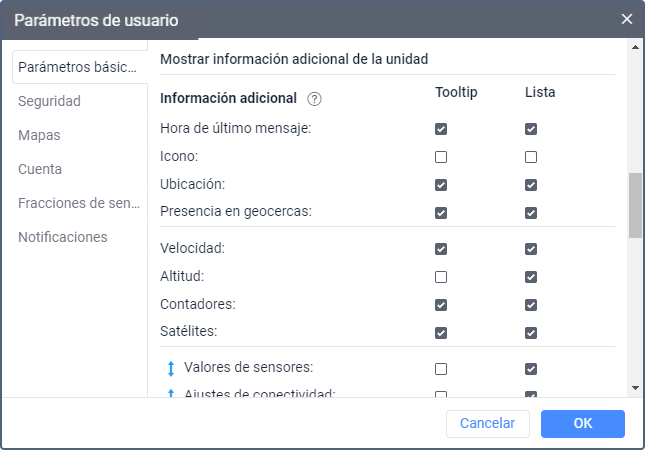
Task: Enable Icono in the Tooltip column
Action: coord(441,157)
